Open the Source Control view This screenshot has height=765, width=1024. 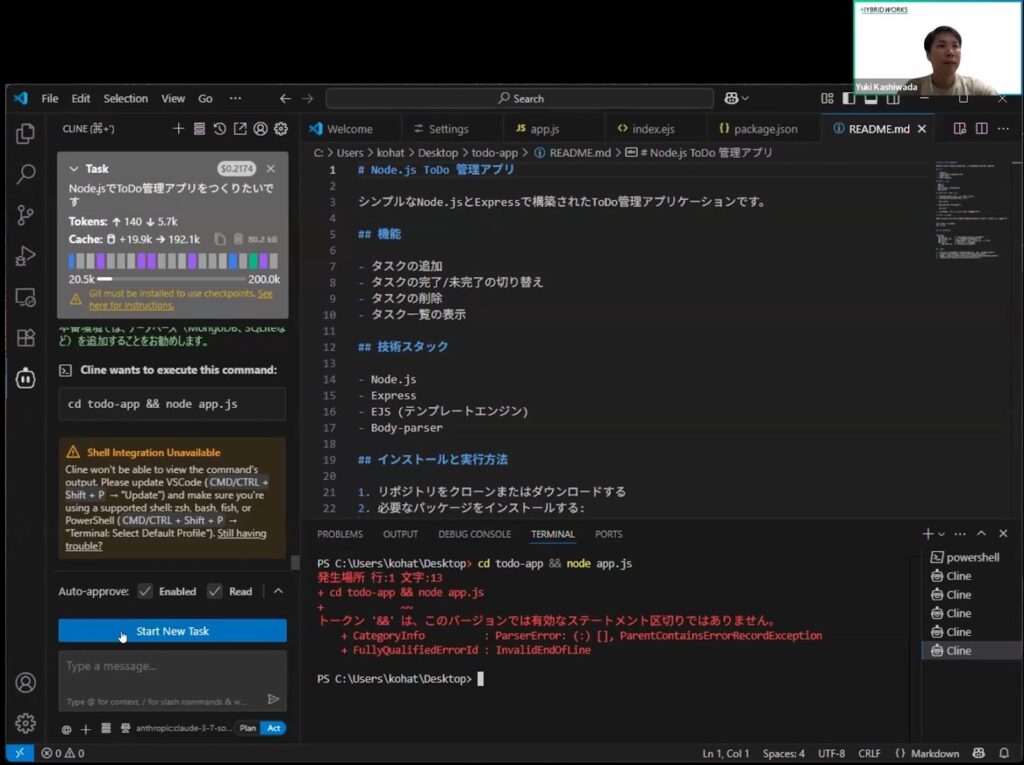[25, 215]
